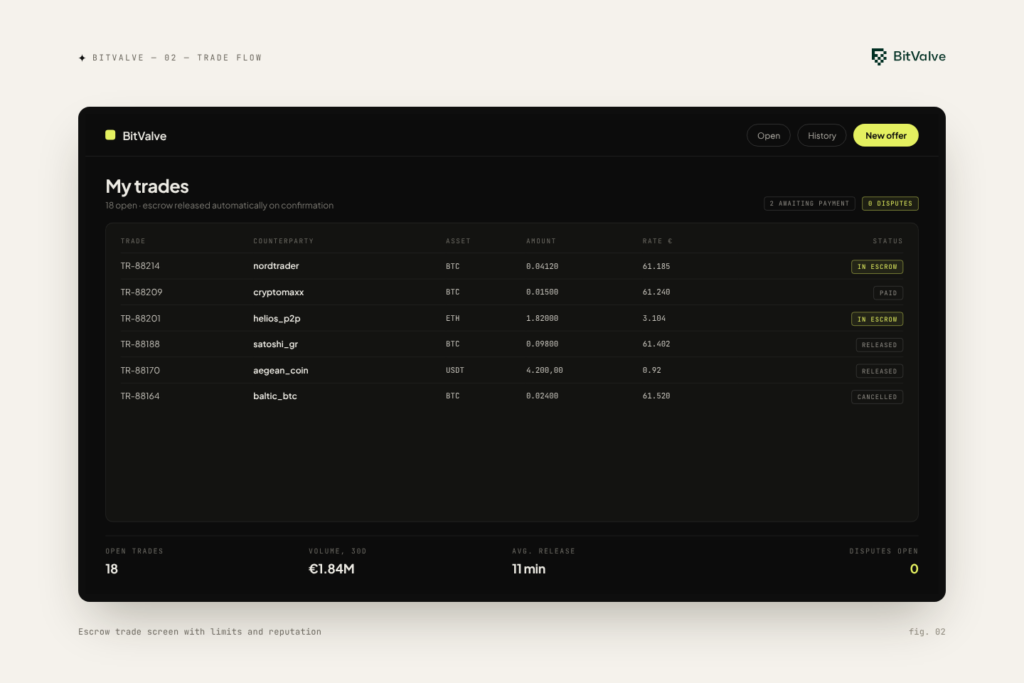1024x683 pixels.
Task: Click the In Escrow status for helios_p2p
Action: click(877, 319)
